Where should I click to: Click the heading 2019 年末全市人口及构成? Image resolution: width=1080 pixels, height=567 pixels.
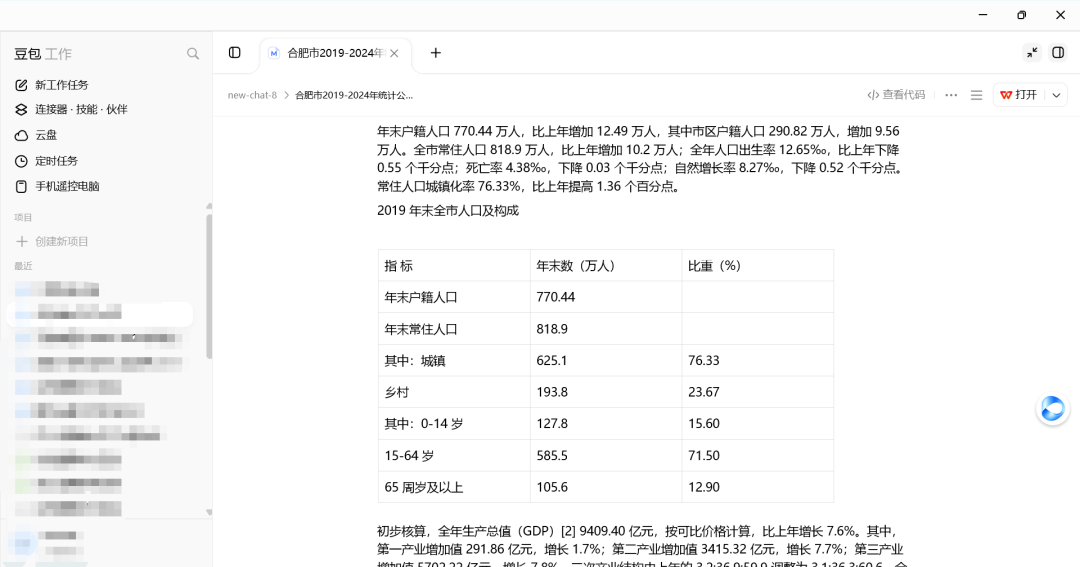tap(448, 211)
